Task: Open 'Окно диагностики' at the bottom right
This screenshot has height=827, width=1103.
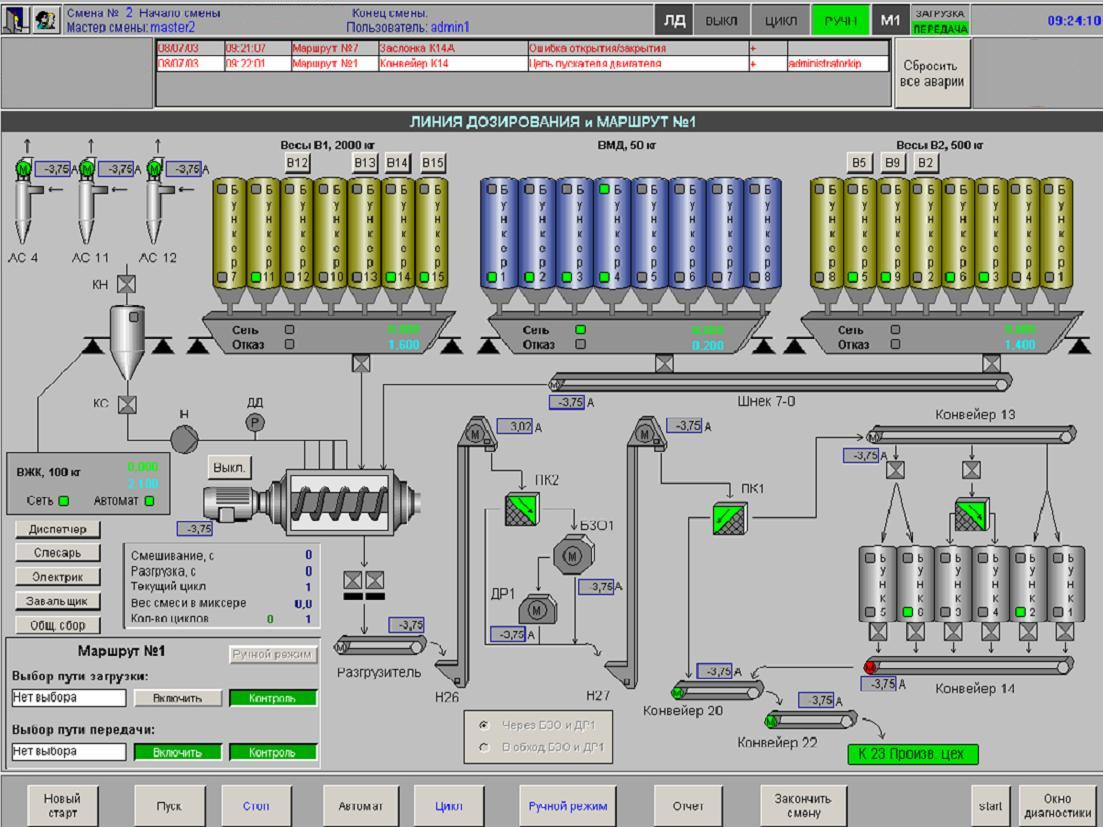Action: [1056, 805]
